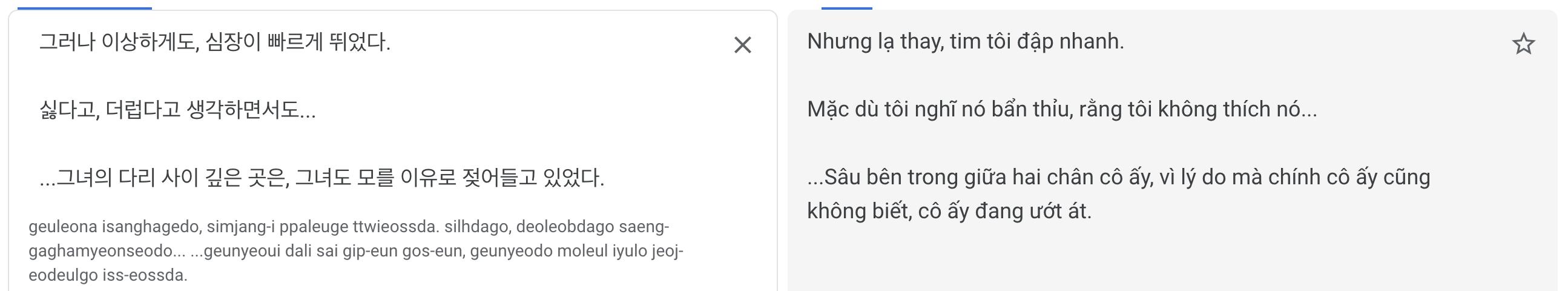
Task: Click the translated line starting with "Mặc dù"
Action: pyautogui.click(x=1061, y=109)
